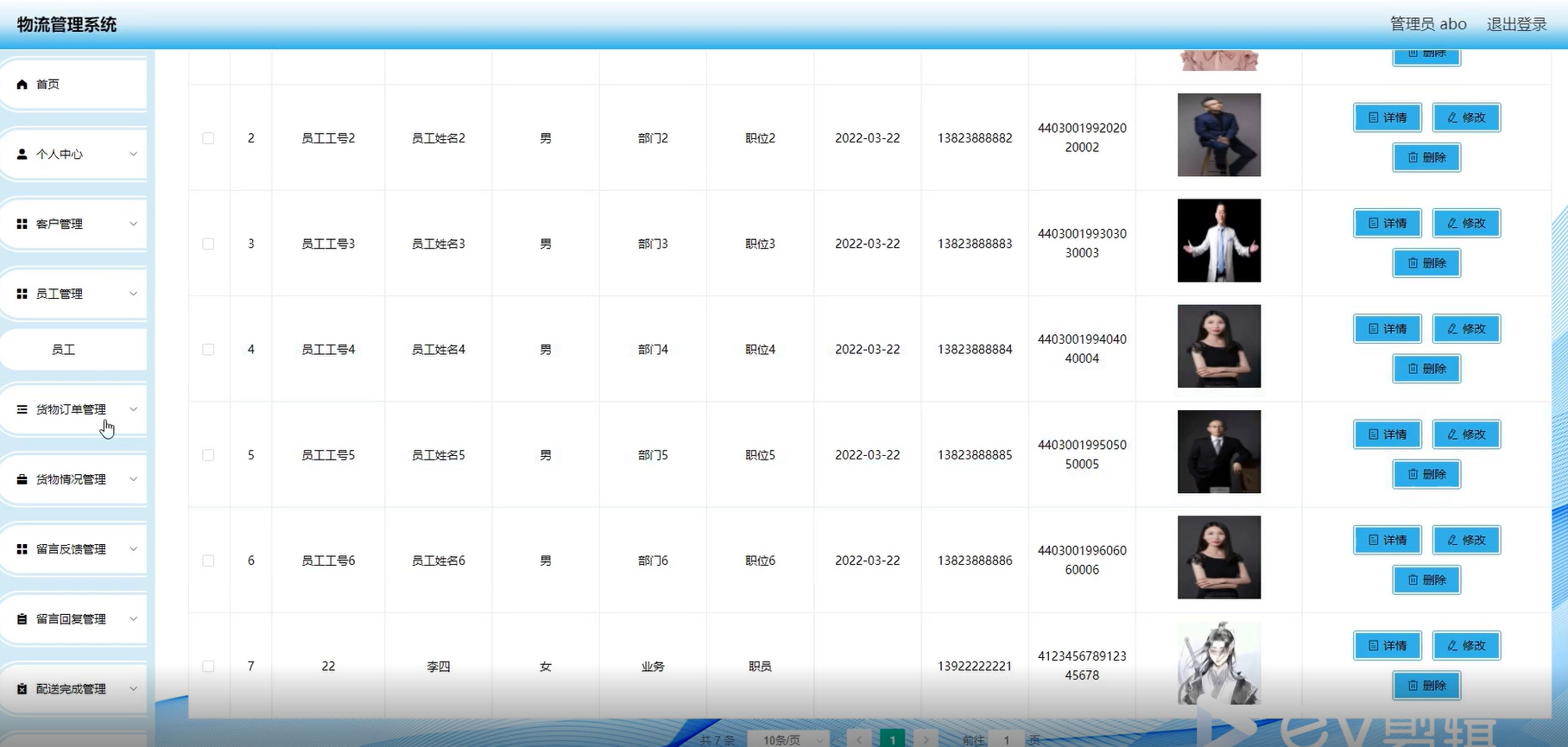1568x747 pixels.
Task: Click 删除 for 员工姓名6
Action: tap(1426, 579)
